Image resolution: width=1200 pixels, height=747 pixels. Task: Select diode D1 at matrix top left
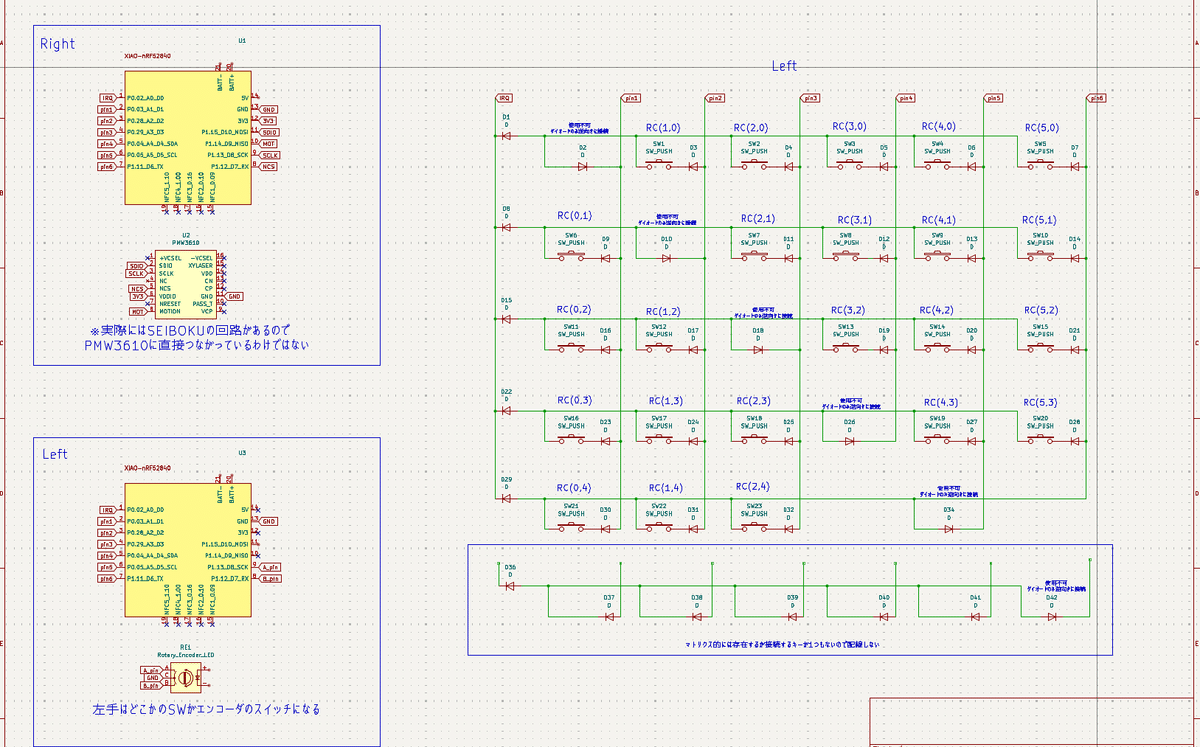(x=505, y=135)
